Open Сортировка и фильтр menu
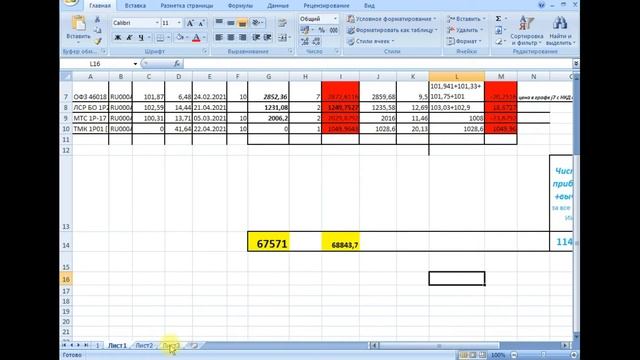 [x=527, y=31]
